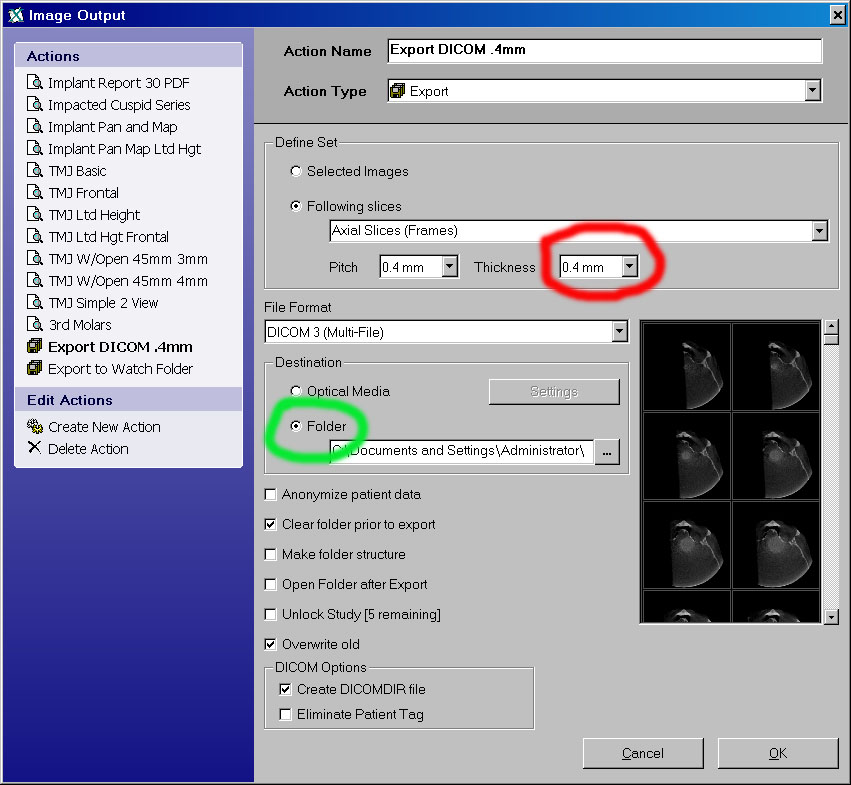Click the Image Output title bar icon
Screen dimensions: 851x785
16,15
